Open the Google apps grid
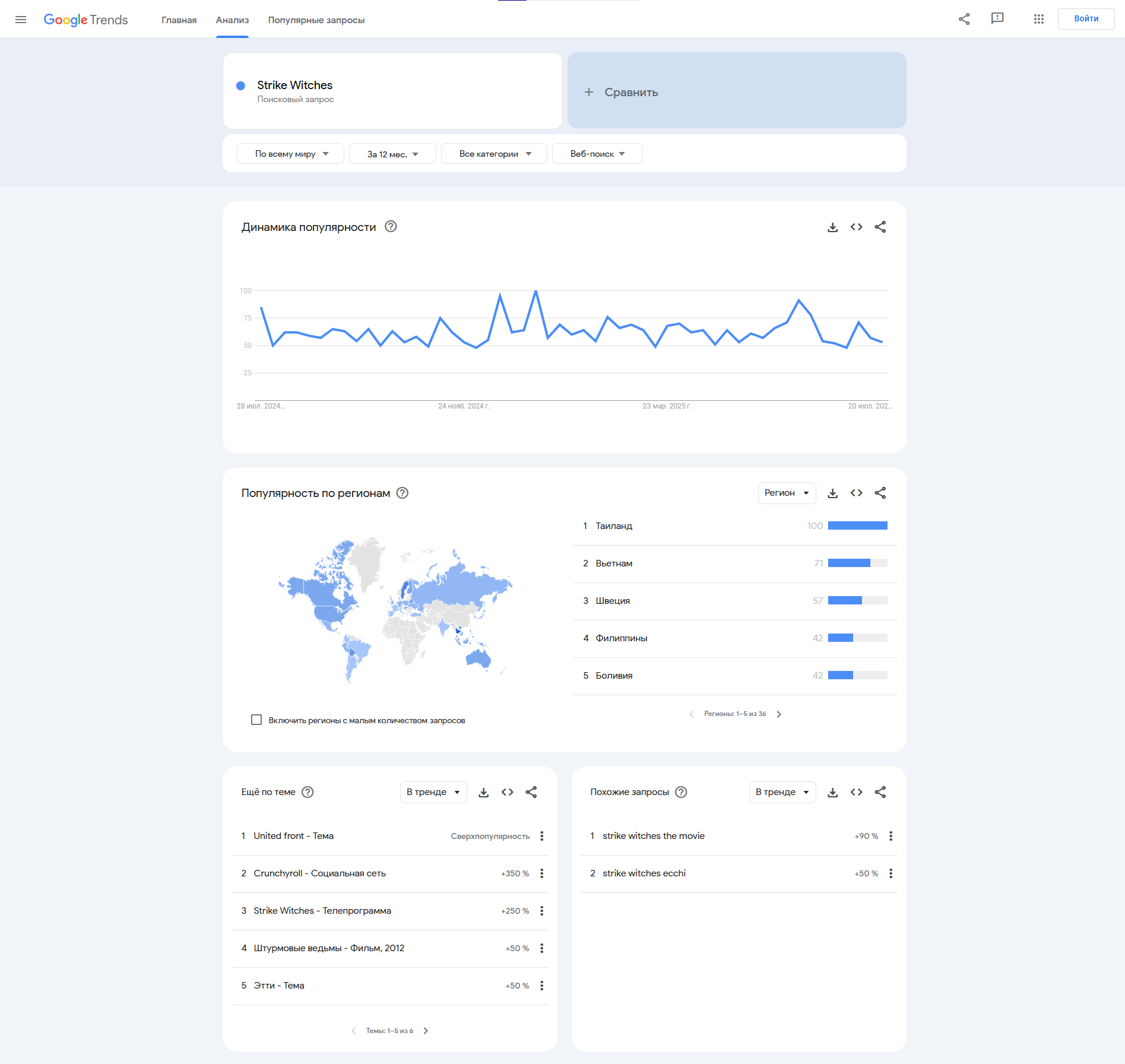1125x1064 pixels. (1038, 19)
